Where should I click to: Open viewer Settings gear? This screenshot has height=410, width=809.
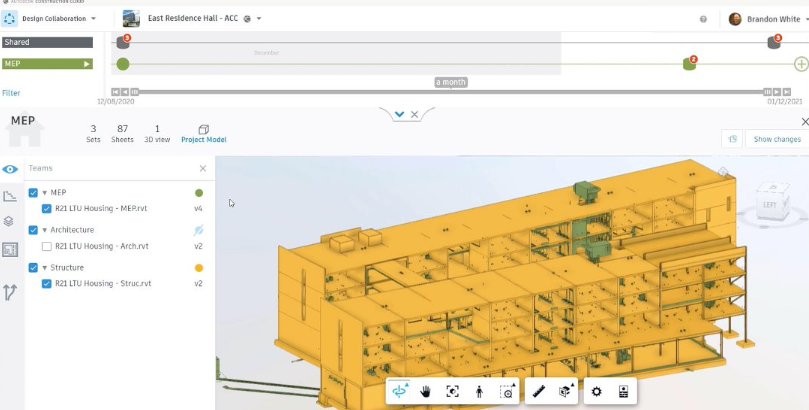click(596, 391)
